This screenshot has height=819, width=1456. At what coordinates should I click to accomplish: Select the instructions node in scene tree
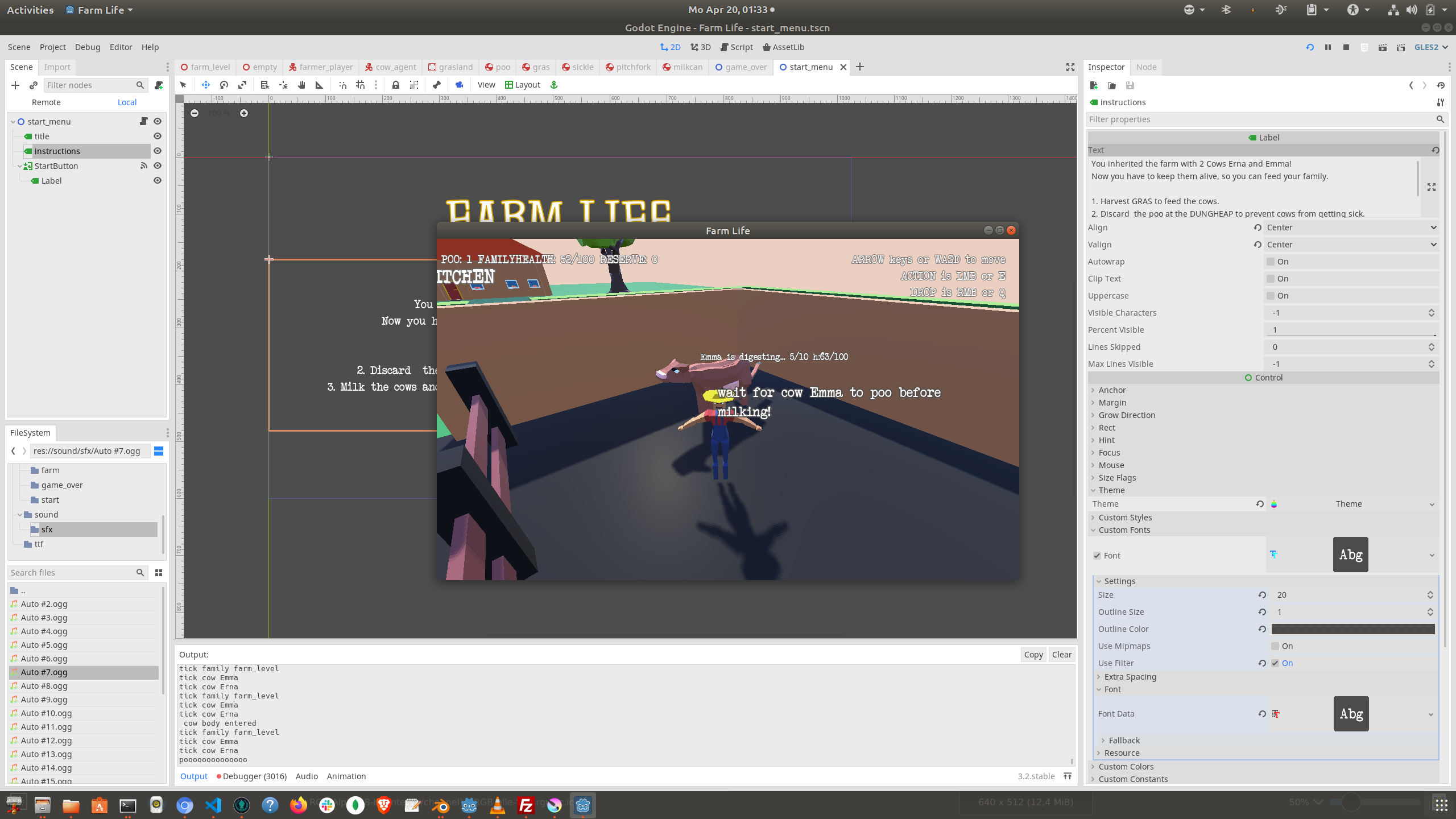tap(57, 150)
